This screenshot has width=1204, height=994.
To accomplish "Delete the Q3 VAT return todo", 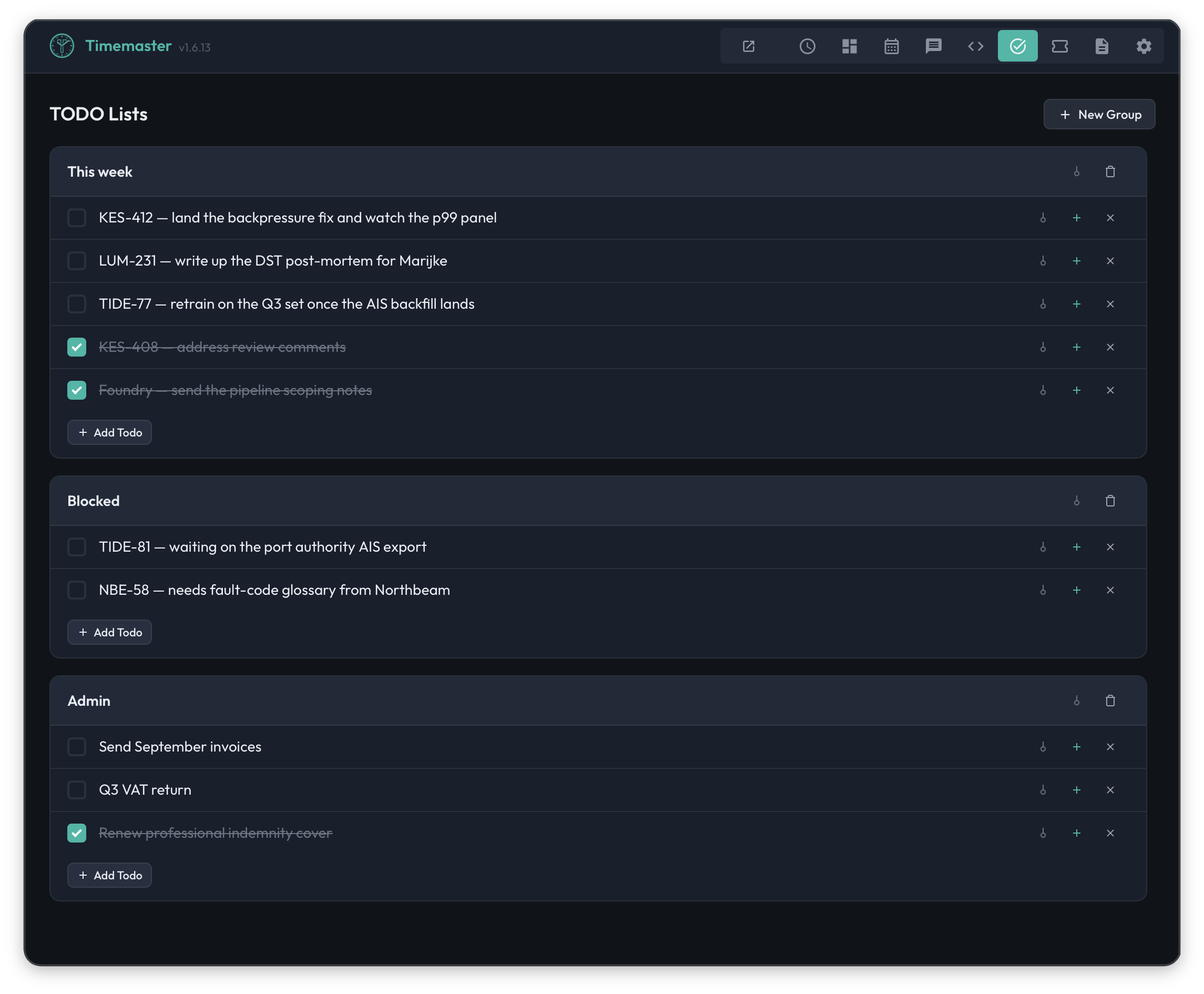I will point(1110,790).
